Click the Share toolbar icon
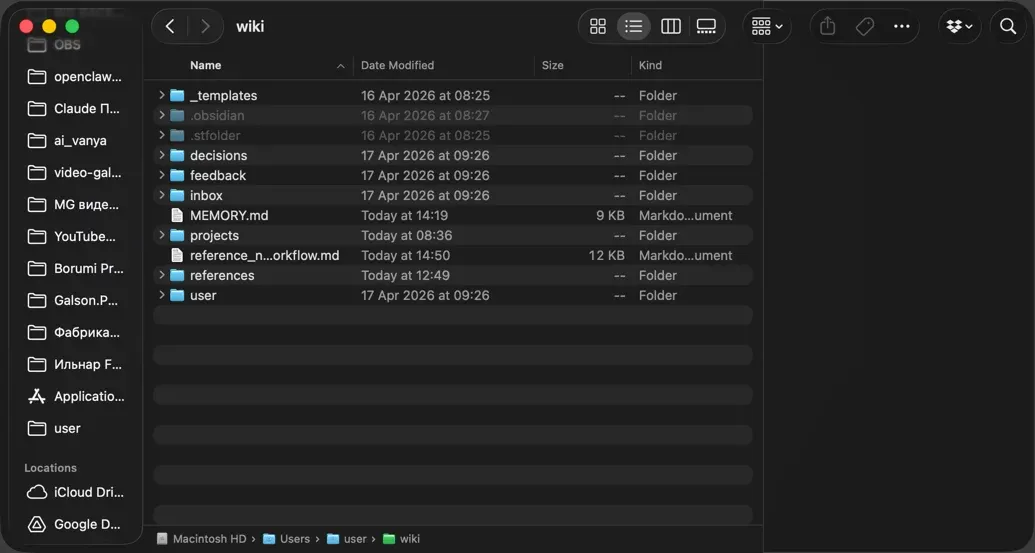Screen dimensions: 1035x553 pyautogui.click(x=827, y=27)
